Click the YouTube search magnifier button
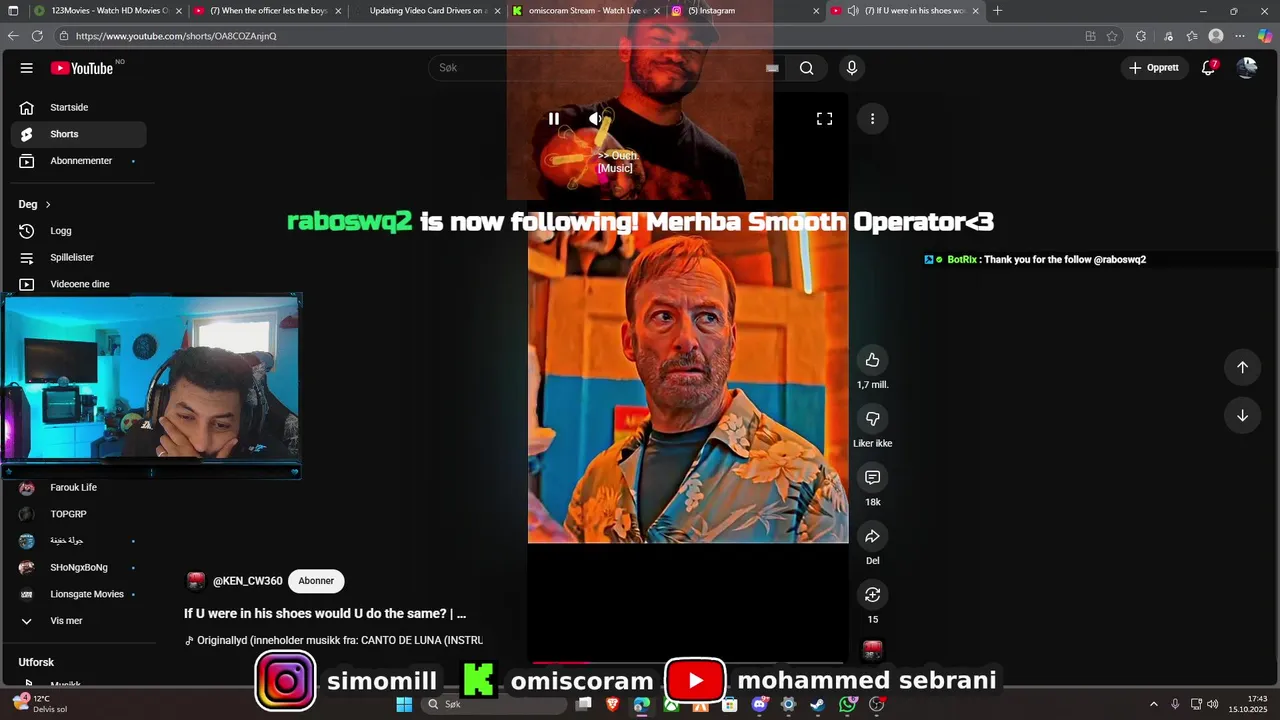The width and height of the screenshot is (1280, 720). (x=806, y=68)
